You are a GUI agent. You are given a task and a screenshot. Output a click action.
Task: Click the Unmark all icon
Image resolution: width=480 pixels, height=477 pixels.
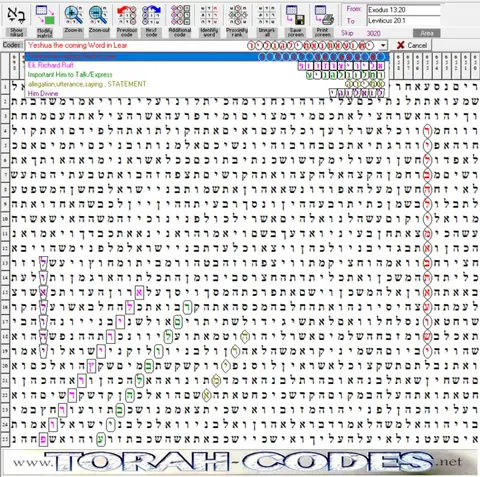(266, 15)
